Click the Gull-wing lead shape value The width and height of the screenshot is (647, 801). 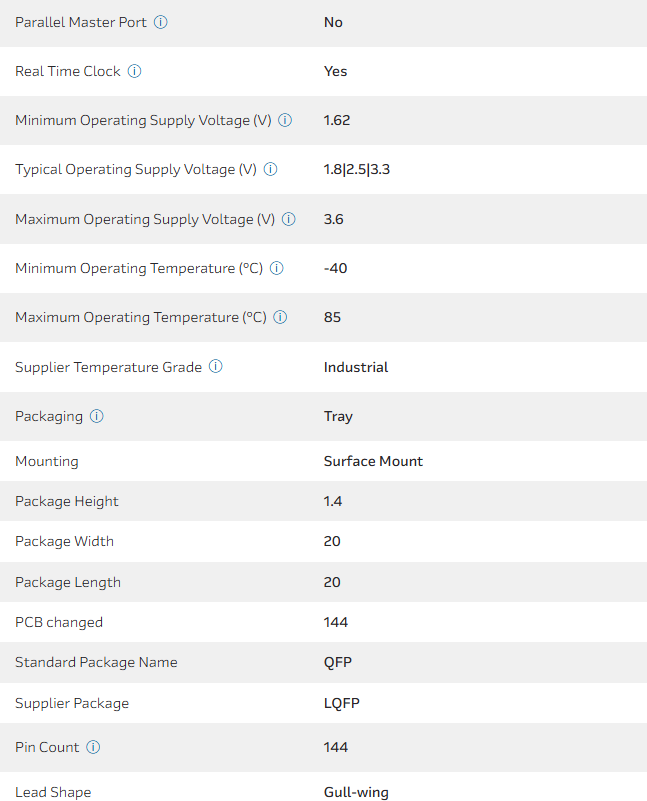click(356, 792)
